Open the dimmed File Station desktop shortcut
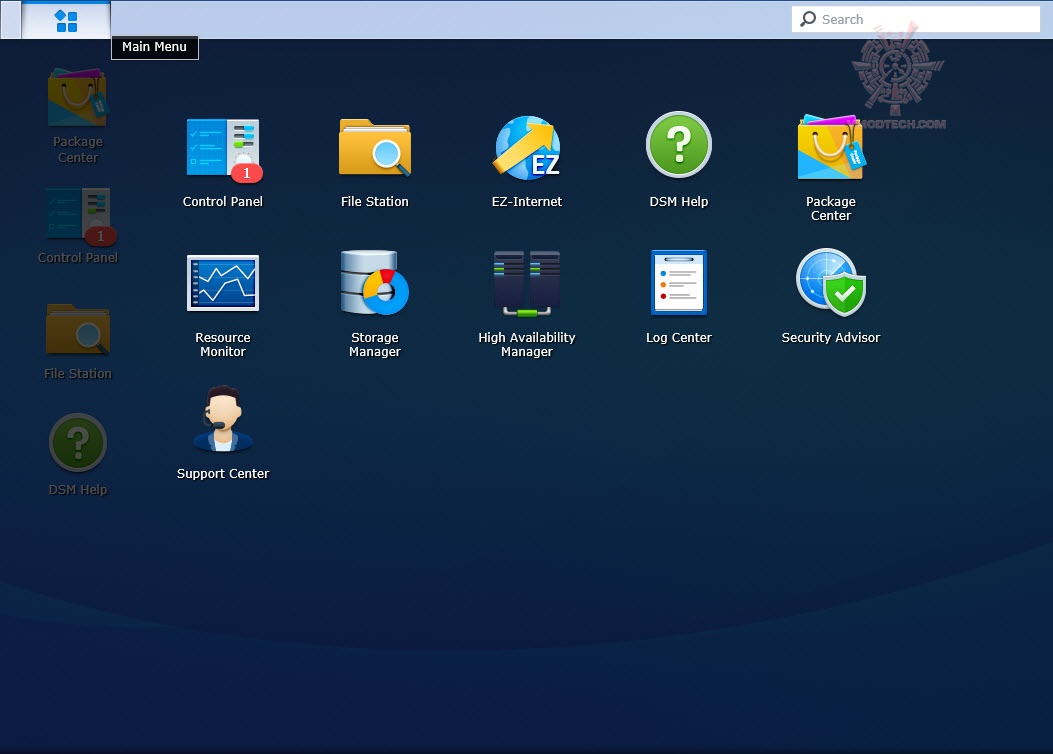The height and width of the screenshot is (754, 1053). (x=78, y=342)
